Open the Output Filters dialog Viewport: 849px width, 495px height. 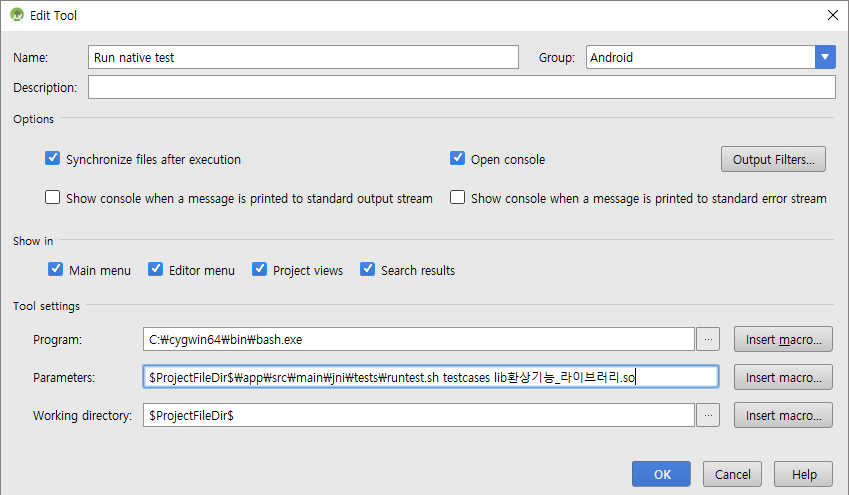coord(773,159)
